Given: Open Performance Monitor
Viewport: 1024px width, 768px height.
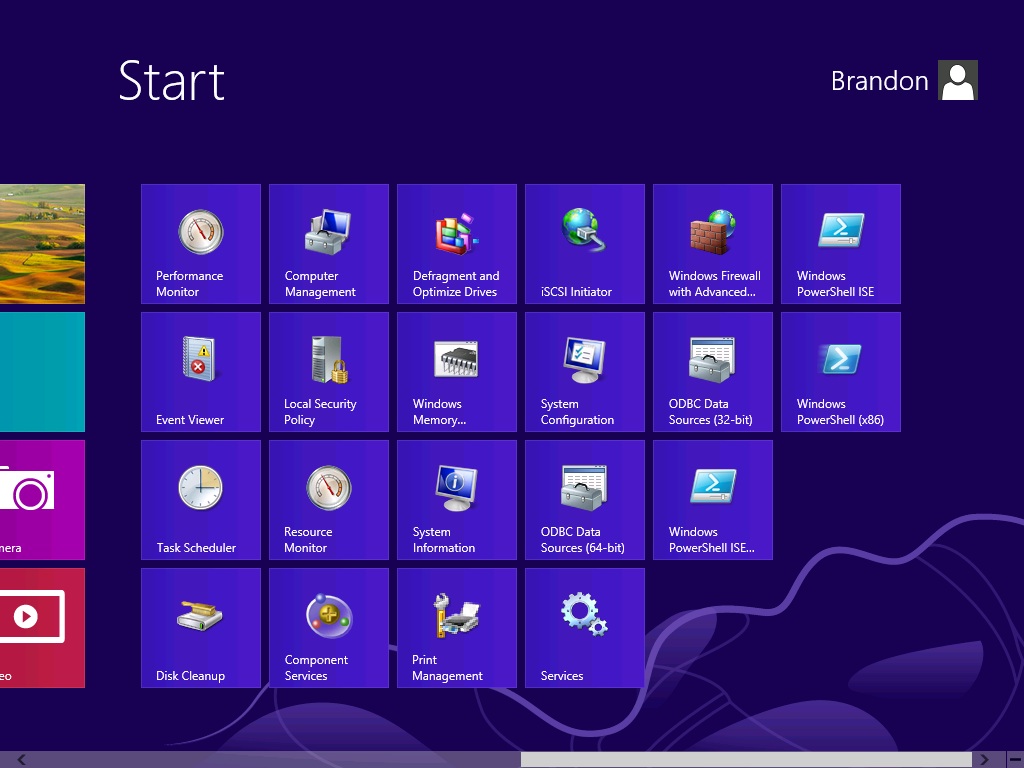Looking at the screenshot, I should 200,244.
